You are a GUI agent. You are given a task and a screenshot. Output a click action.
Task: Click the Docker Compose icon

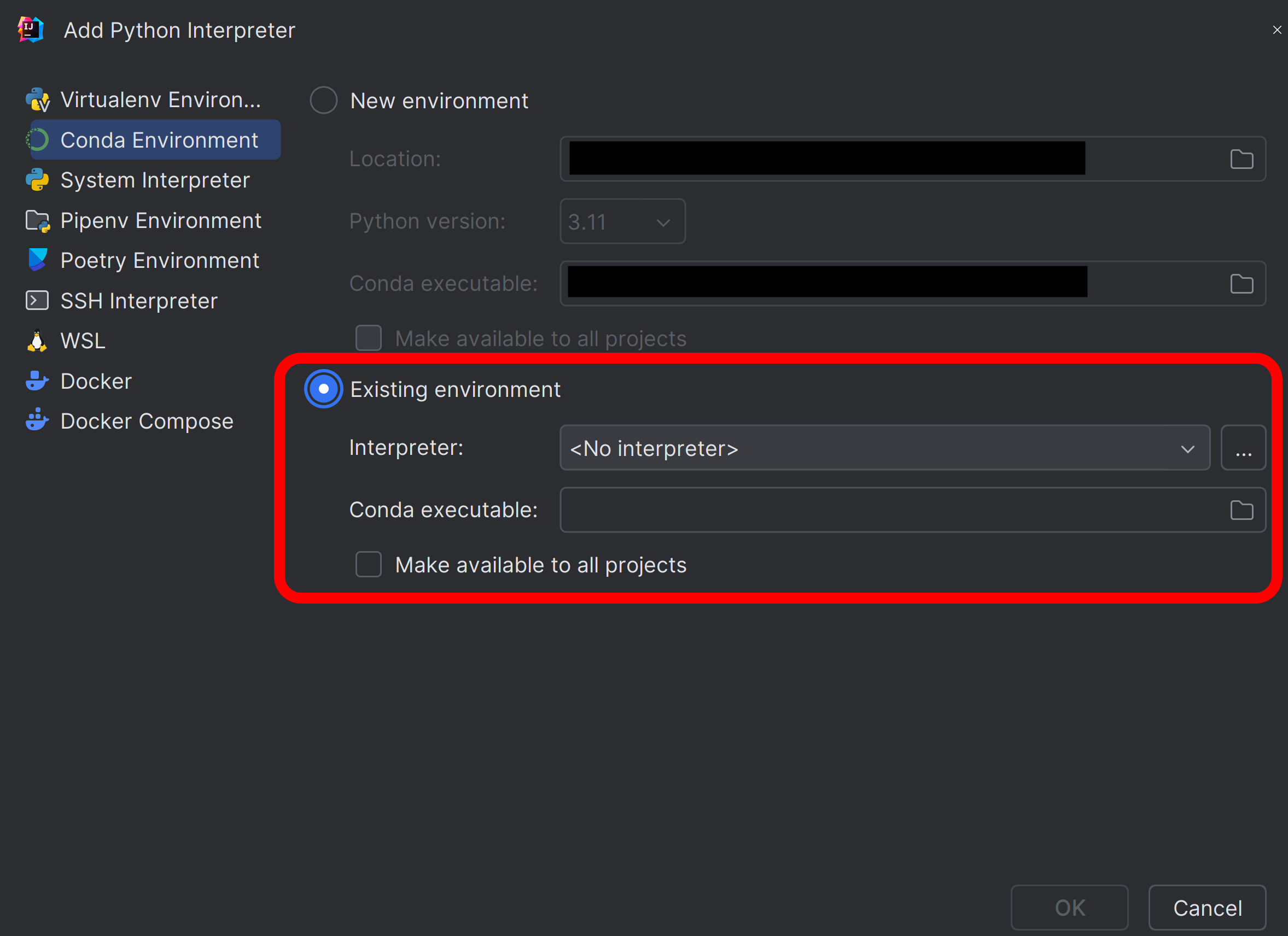click(x=38, y=420)
